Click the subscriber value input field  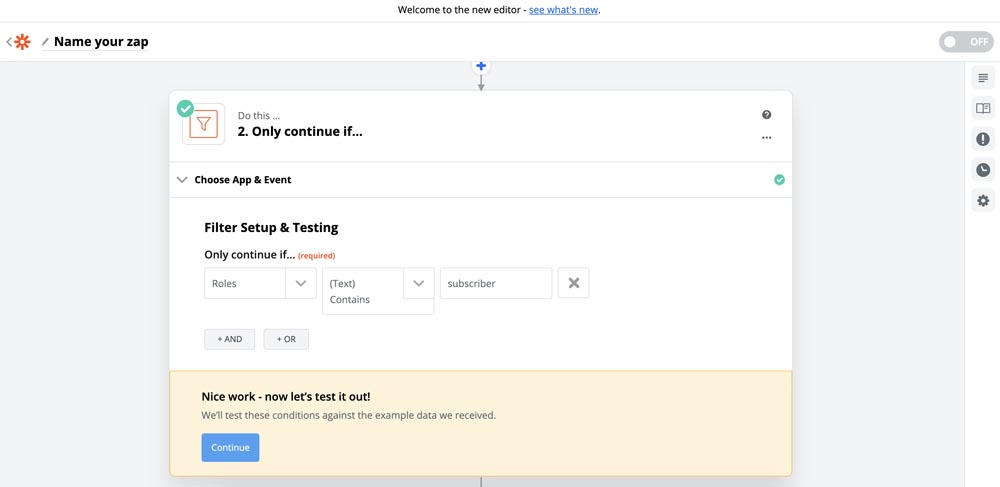pos(496,283)
